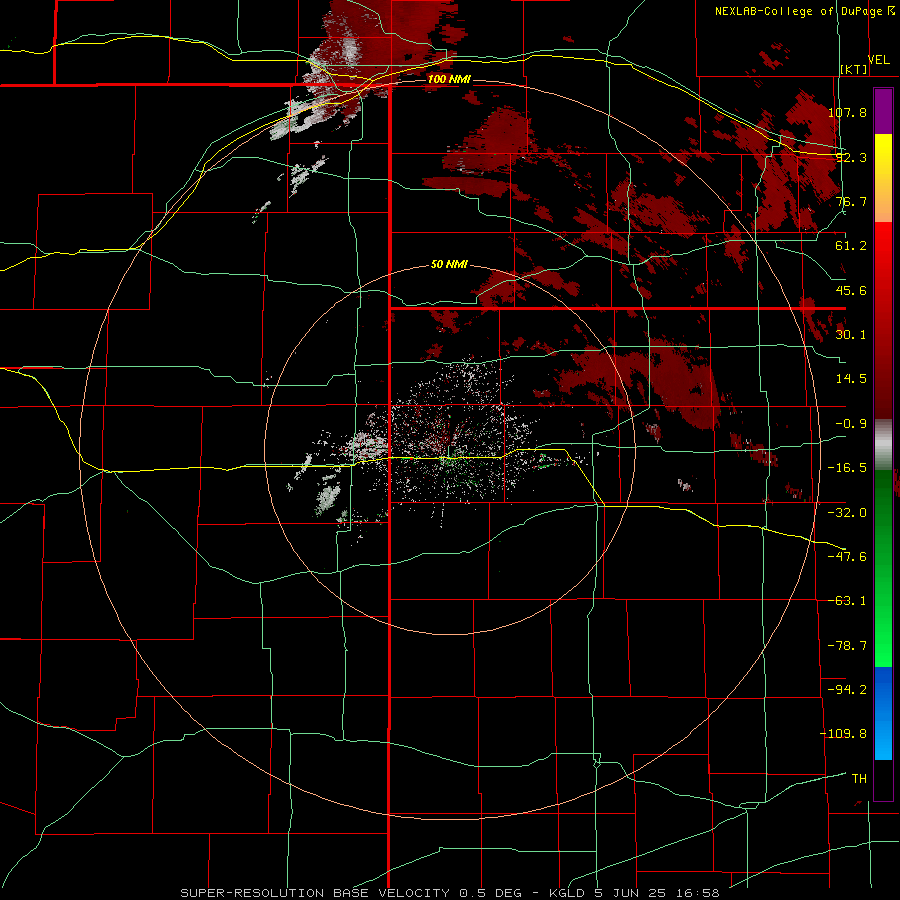This screenshot has height=900, width=900.
Task: Click the NEXLAB-College of DuPage watermark text
Action: coord(804,11)
